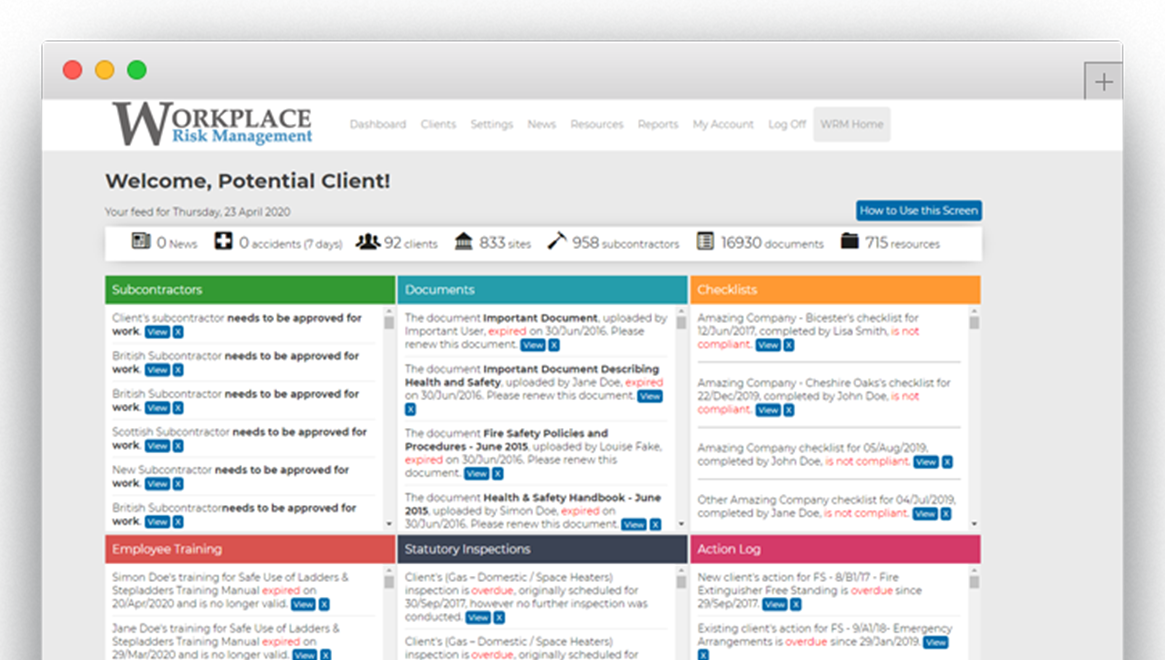The height and width of the screenshot is (660, 1165).
Task: Click the subcontractors hammer icon
Action: 556,242
